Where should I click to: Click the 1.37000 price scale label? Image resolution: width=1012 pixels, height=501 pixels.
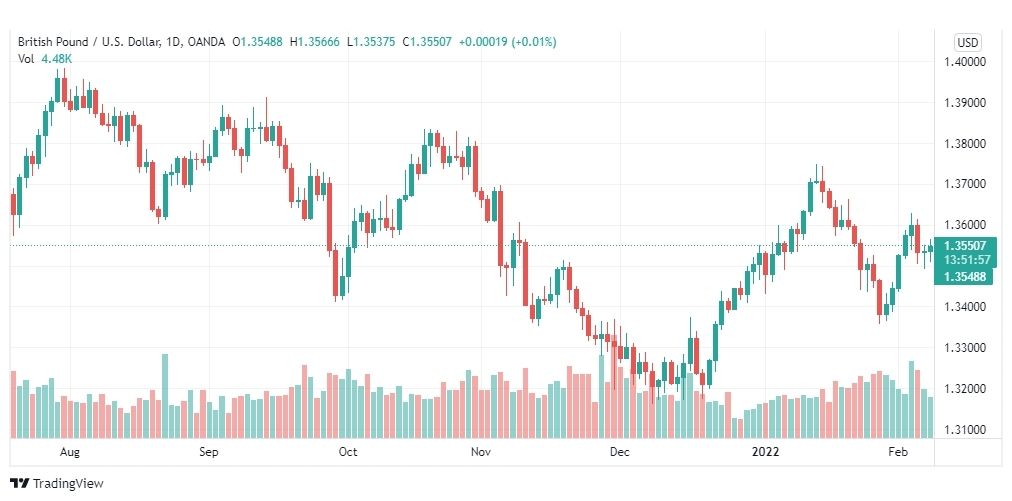click(964, 185)
